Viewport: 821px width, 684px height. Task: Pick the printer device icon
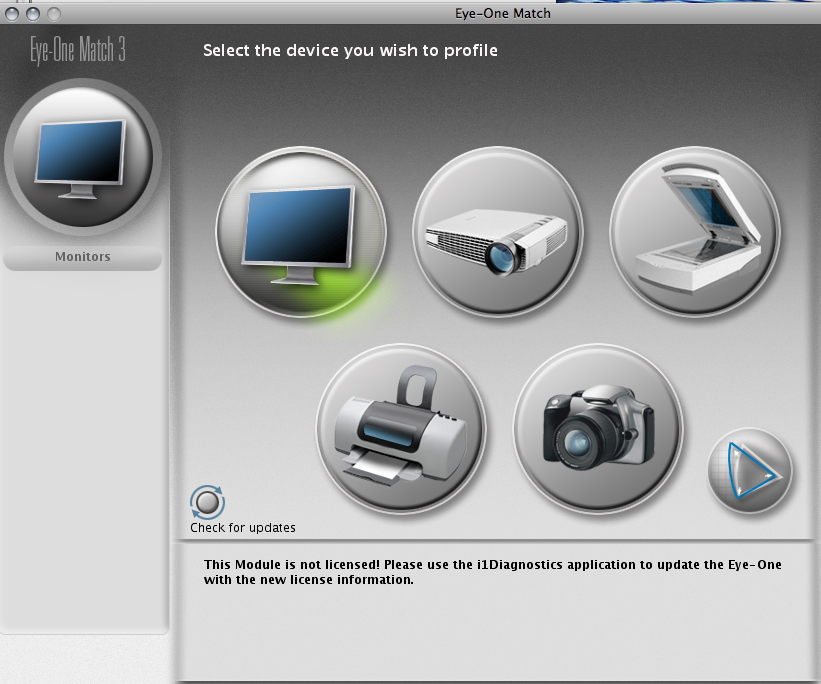point(401,428)
